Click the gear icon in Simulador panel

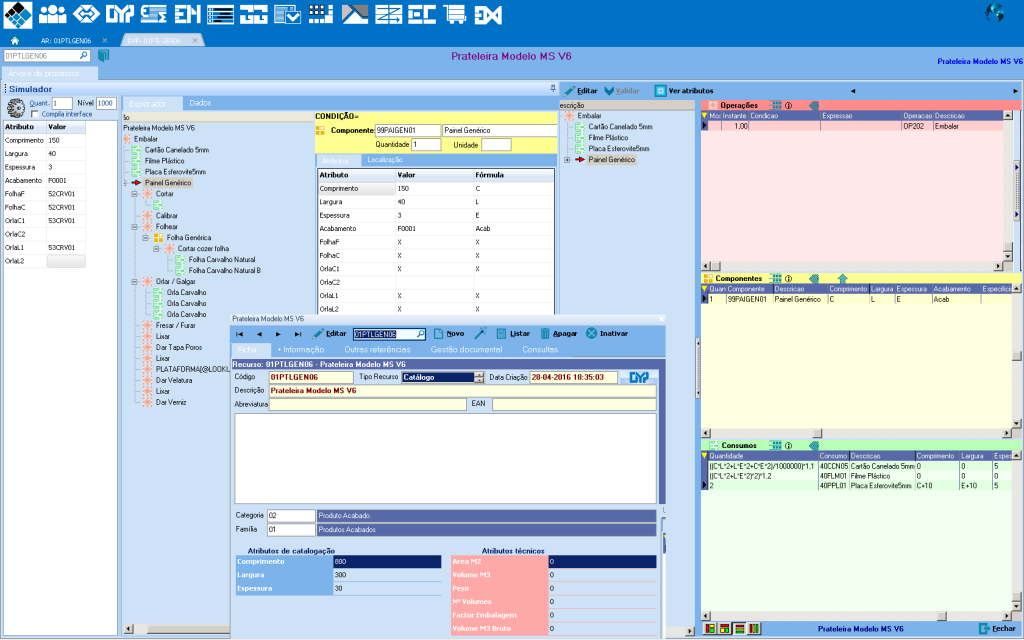point(15,106)
